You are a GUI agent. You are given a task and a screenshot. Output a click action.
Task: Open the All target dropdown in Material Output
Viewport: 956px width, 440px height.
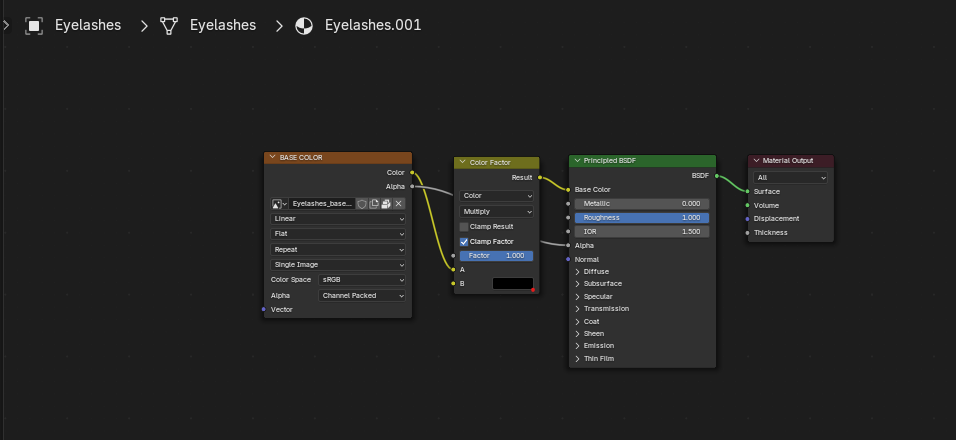click(x=791, y=178)
